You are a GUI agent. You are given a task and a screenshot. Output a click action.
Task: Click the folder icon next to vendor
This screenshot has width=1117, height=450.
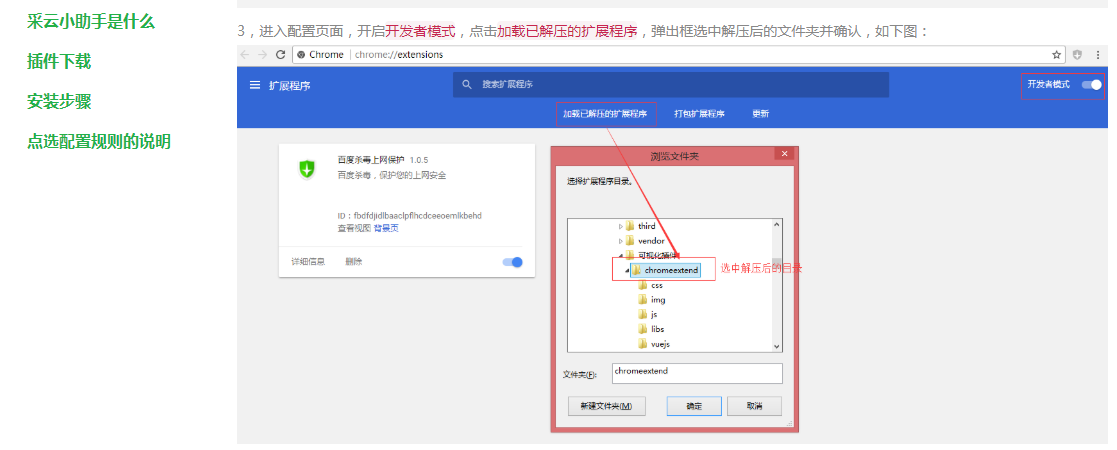(630, 241)
